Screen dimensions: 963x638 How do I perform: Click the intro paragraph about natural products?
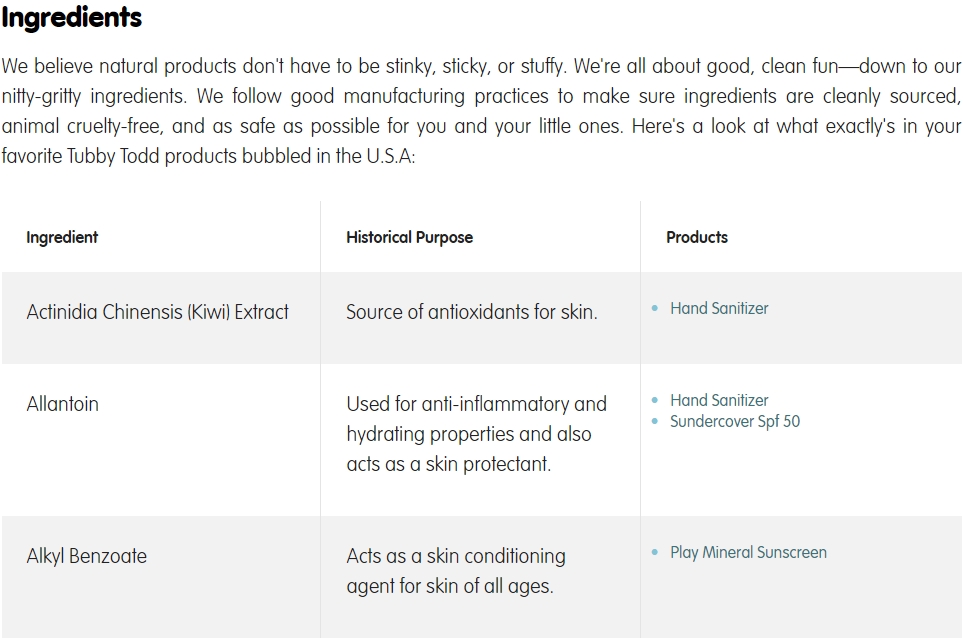481,111
